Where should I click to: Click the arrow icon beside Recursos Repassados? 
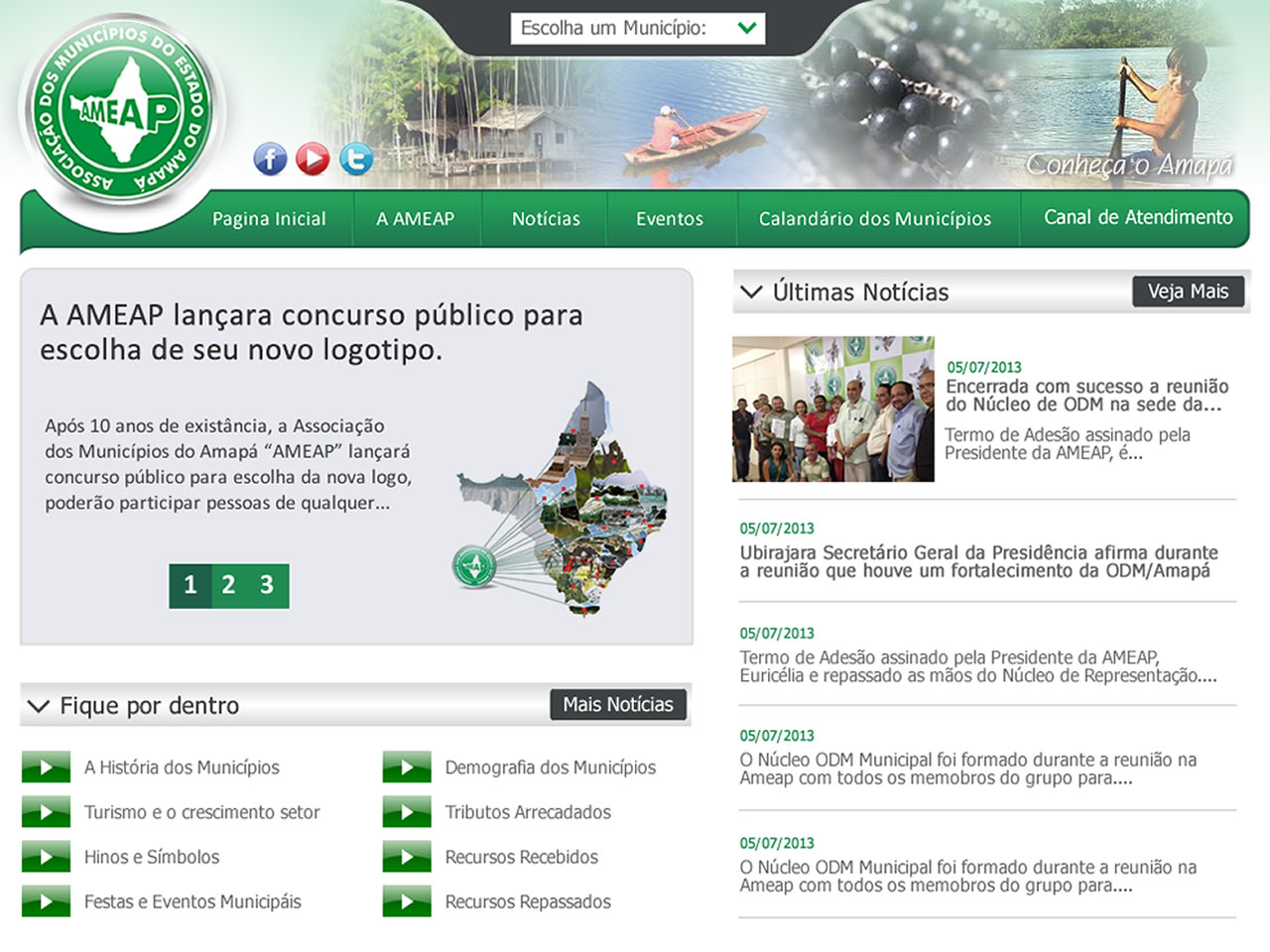tap(406, 901)
